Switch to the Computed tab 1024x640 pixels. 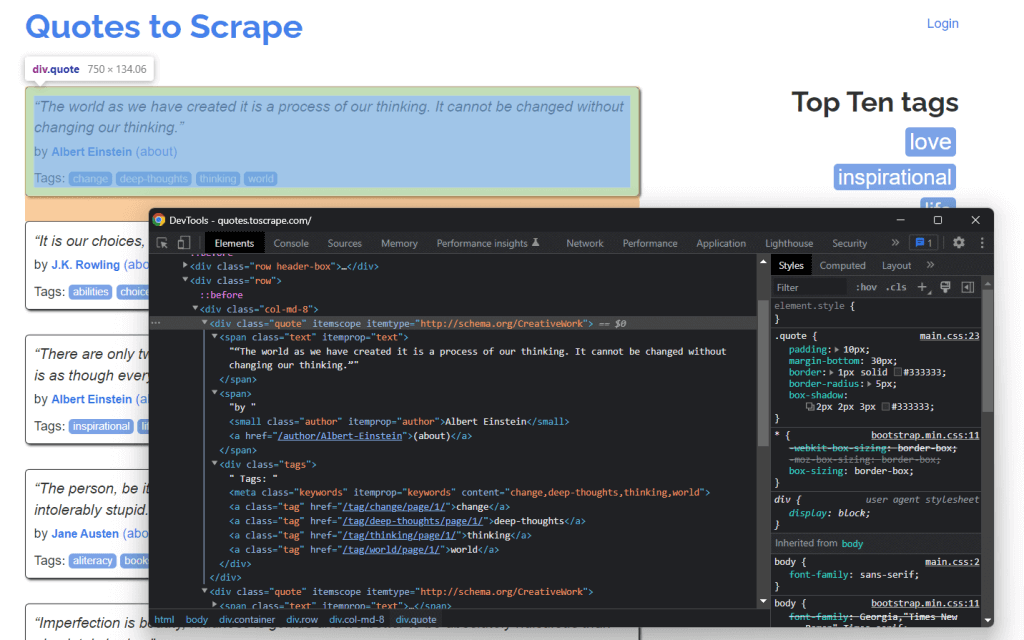pos(842,264)
